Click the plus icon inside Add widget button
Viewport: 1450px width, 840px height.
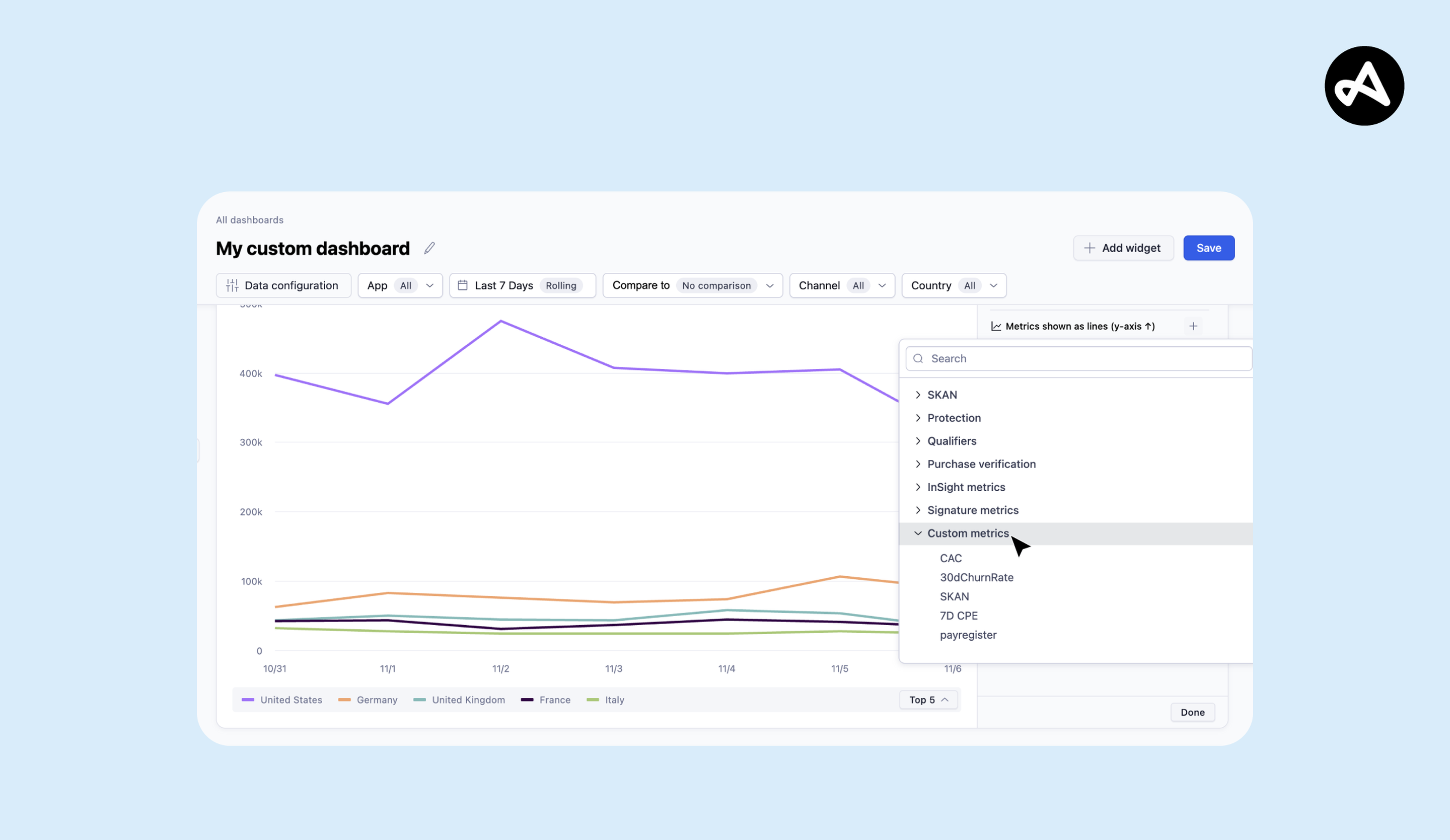[1089, 248]
